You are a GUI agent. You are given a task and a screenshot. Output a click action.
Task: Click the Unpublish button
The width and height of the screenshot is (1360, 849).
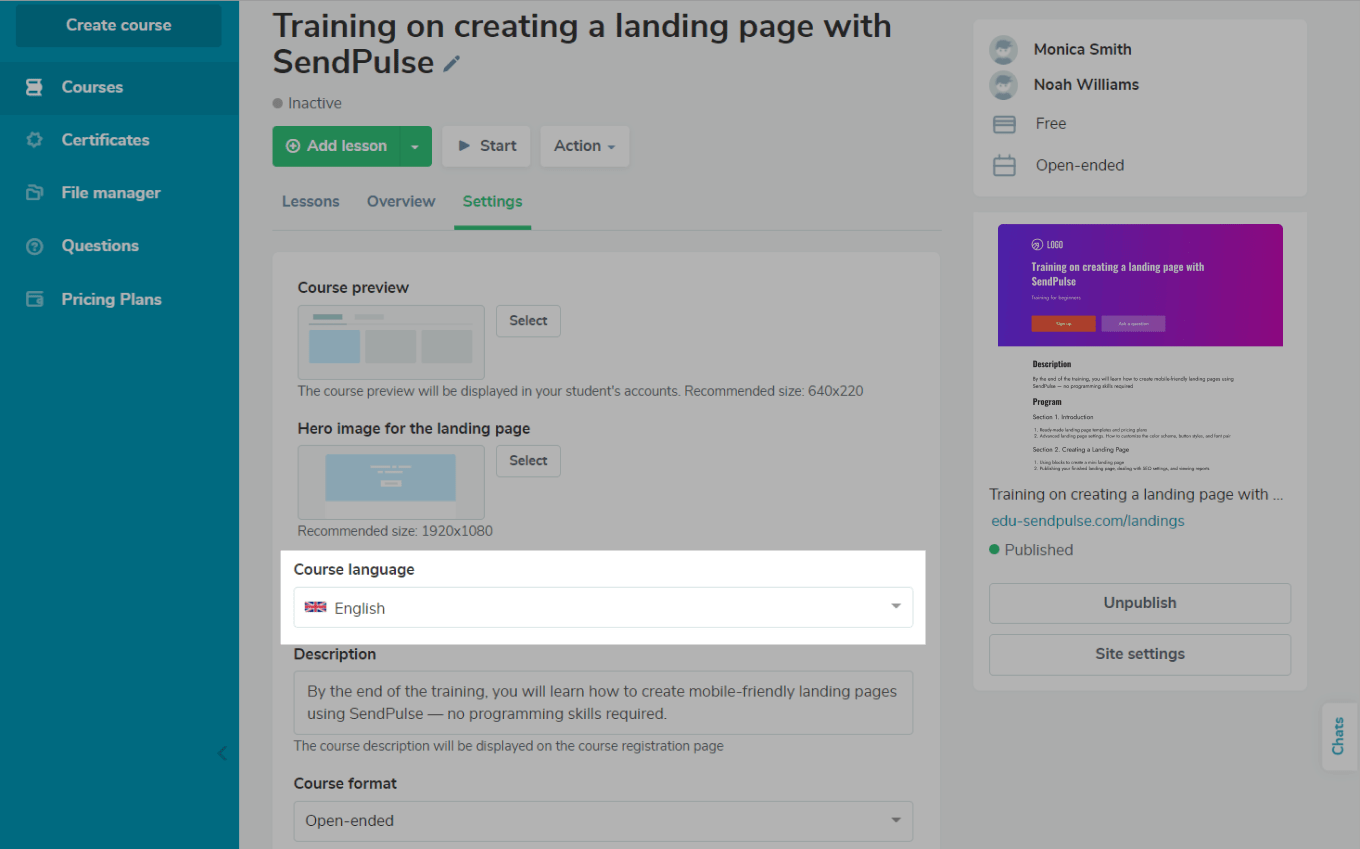[x=1139, y=603]
